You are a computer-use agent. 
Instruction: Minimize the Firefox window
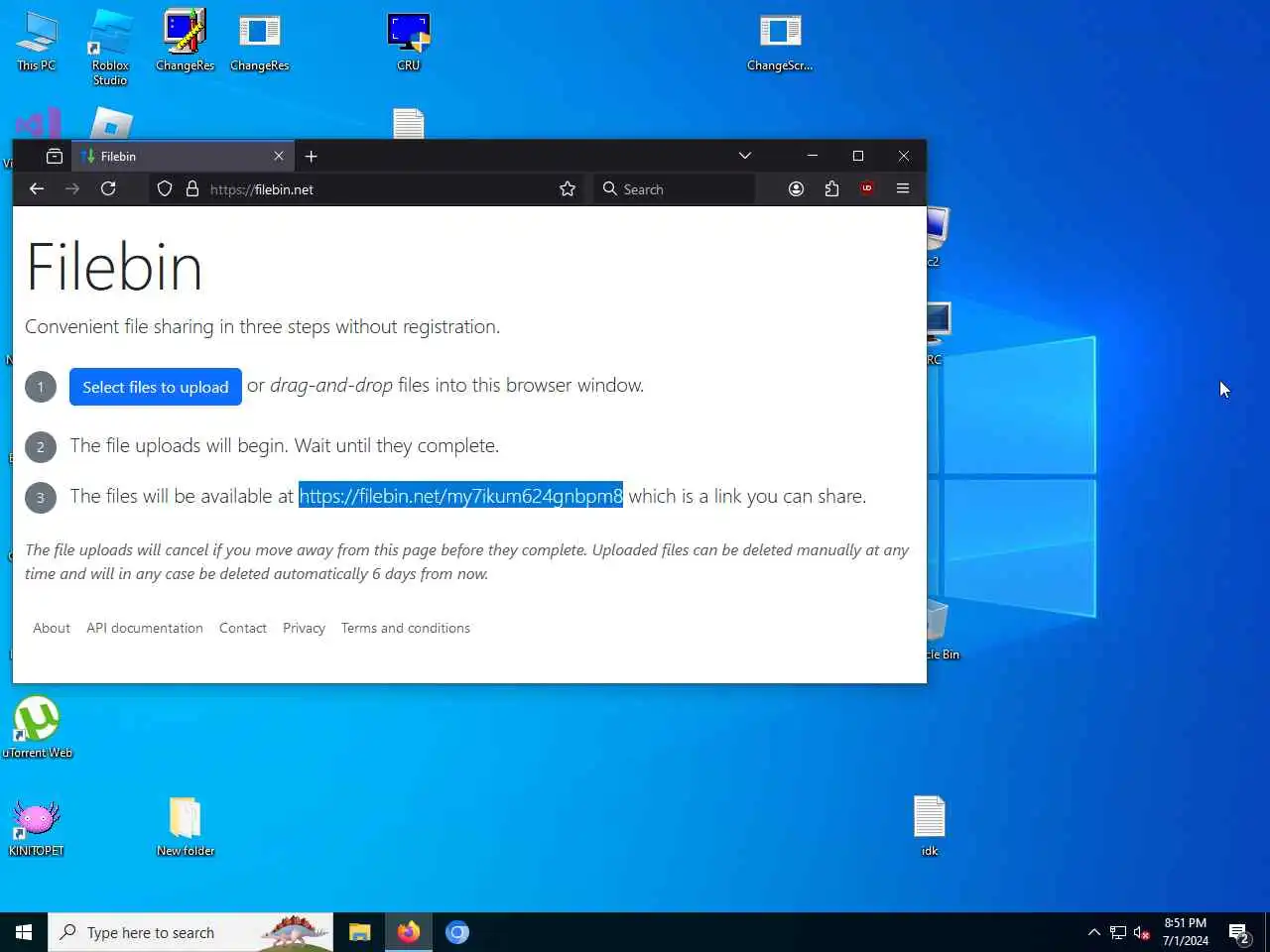pos(813,156)
